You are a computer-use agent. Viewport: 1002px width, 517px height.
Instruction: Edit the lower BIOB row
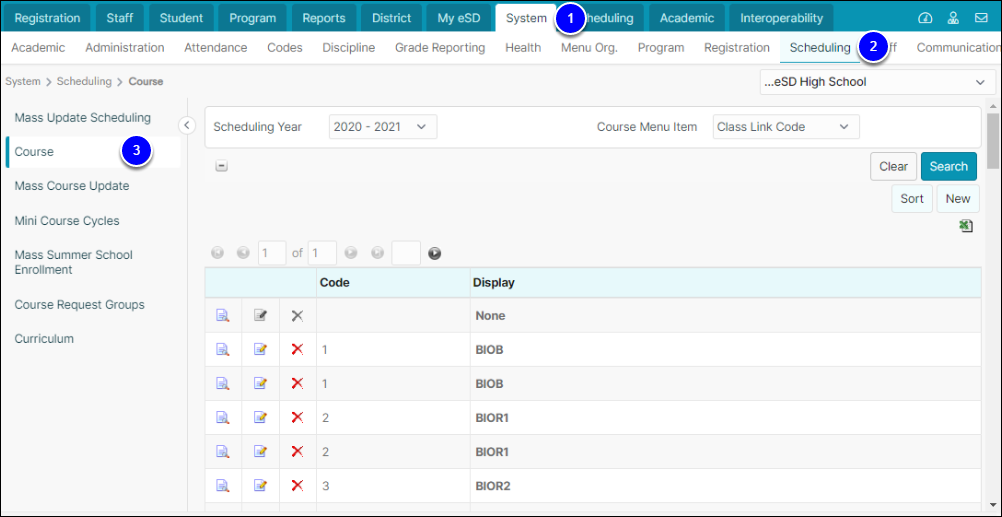coord(260,383)
